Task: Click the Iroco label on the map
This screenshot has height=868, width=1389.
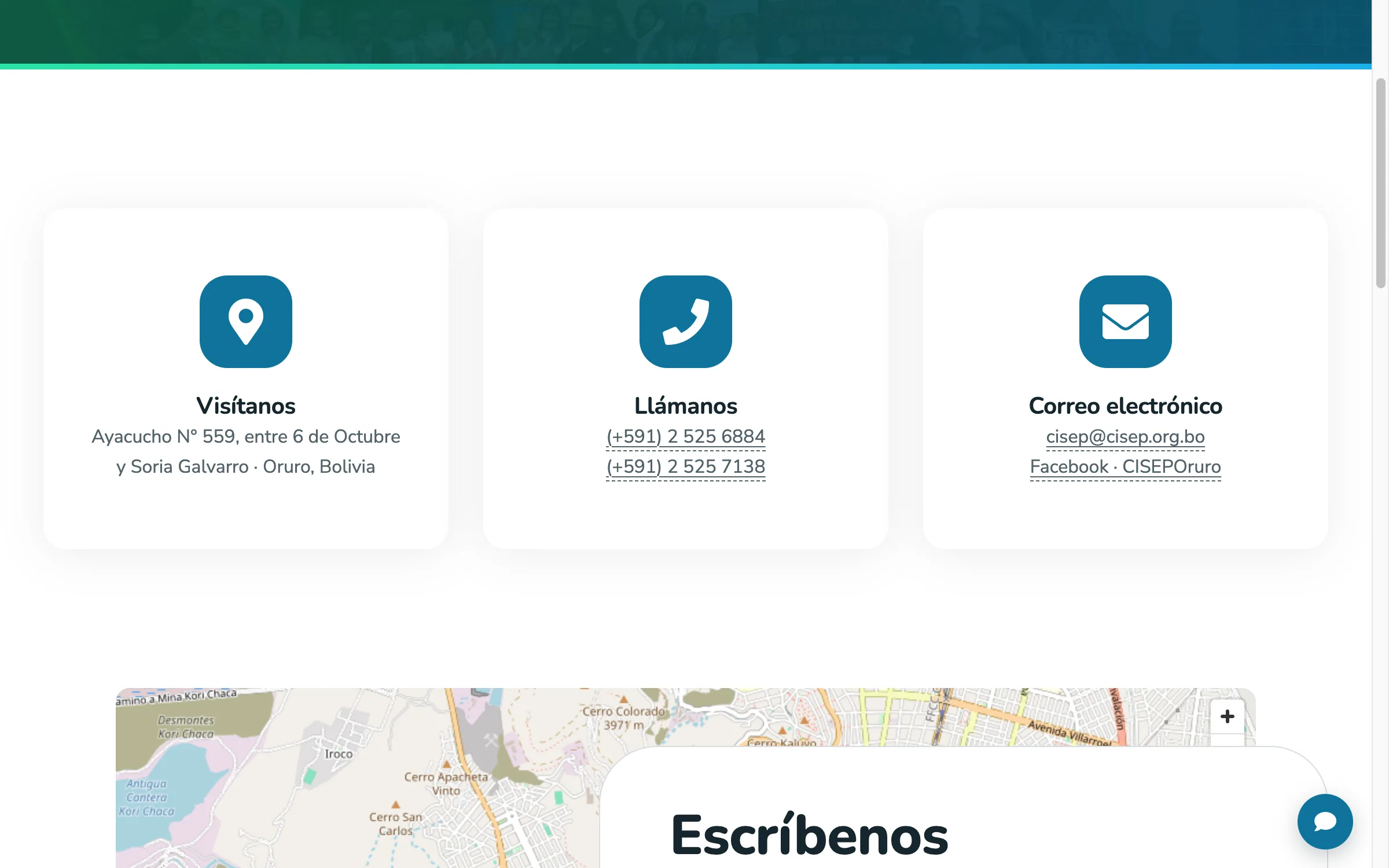Action: point(339,754)
